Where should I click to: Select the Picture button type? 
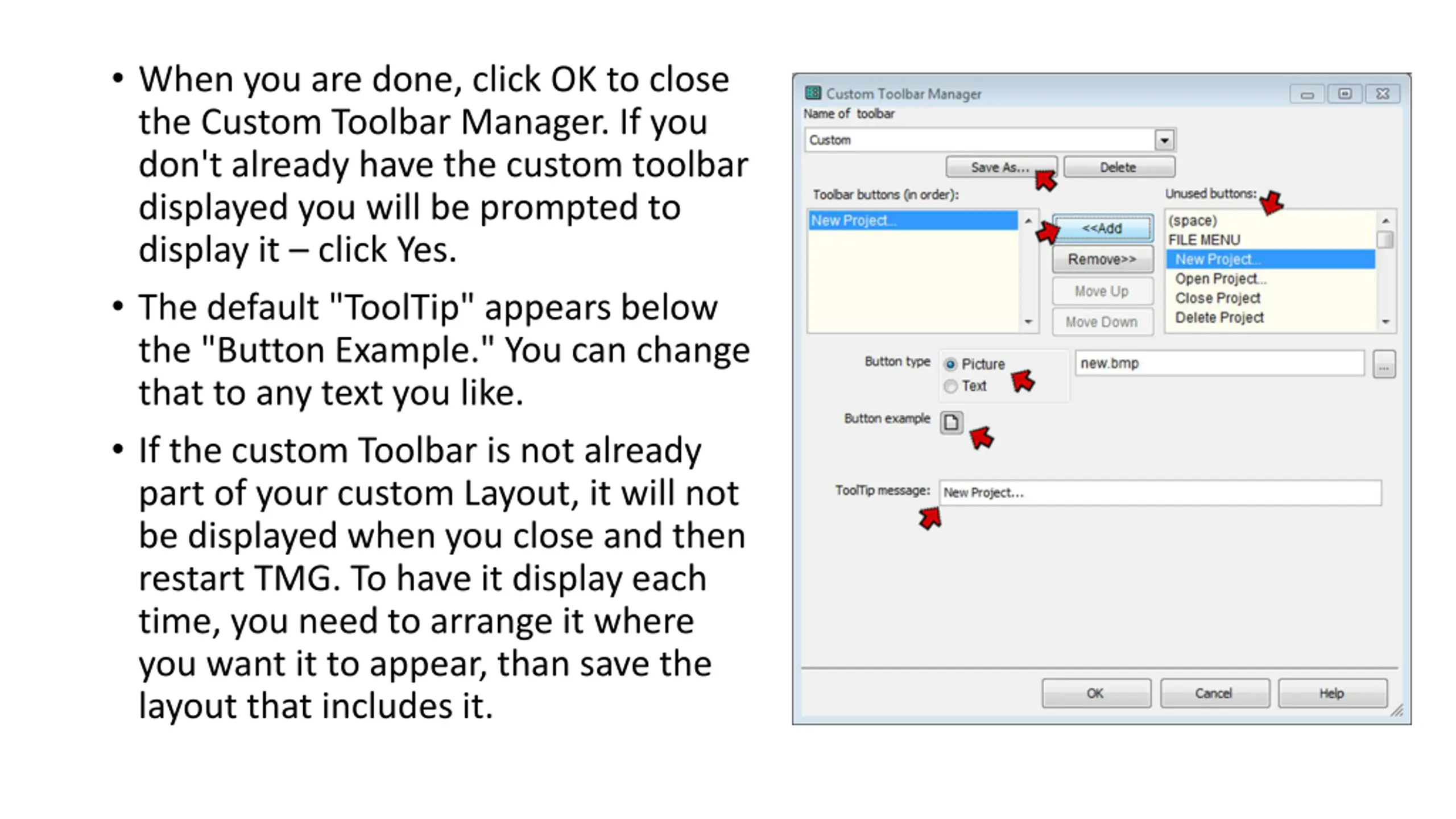click(x=975, y=364)
